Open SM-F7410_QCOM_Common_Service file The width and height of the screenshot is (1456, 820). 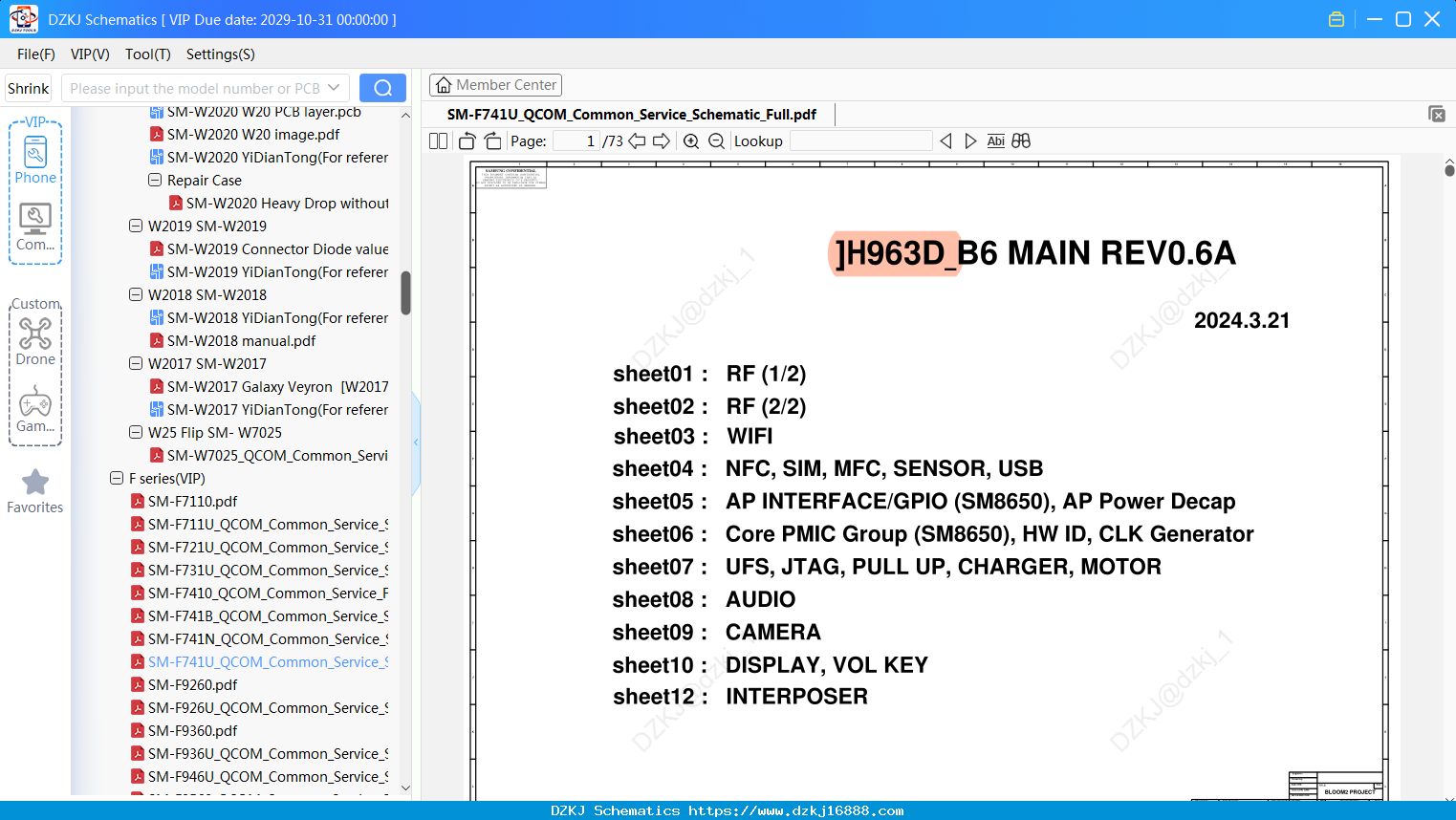259,593
